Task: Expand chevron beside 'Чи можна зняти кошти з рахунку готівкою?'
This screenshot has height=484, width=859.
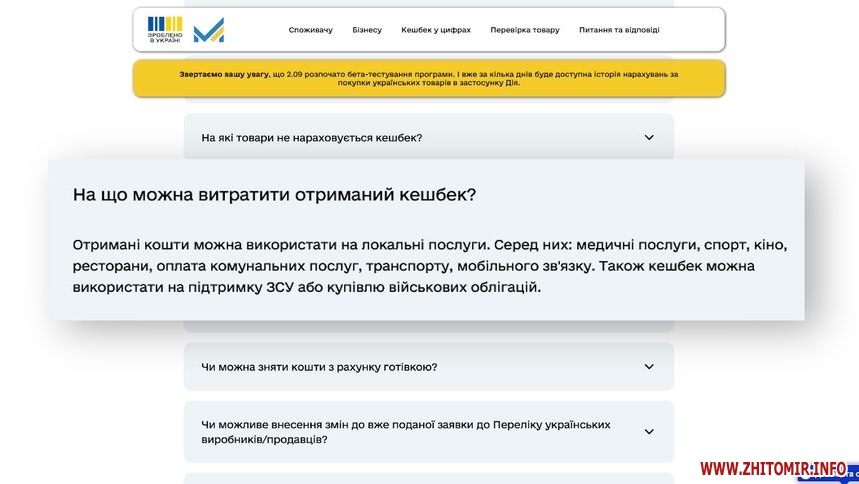Action: pyautogui.click(x=649, y=367)
